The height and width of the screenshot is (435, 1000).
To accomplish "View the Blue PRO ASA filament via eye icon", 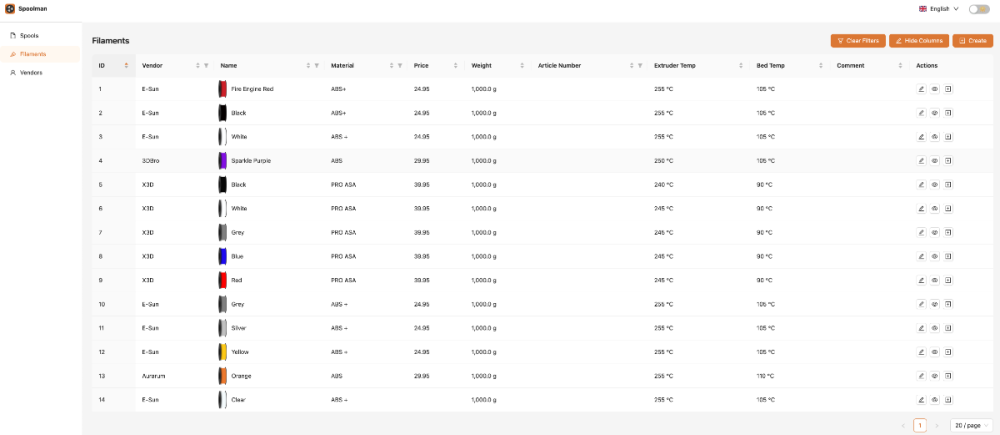I will click(935, 257).
